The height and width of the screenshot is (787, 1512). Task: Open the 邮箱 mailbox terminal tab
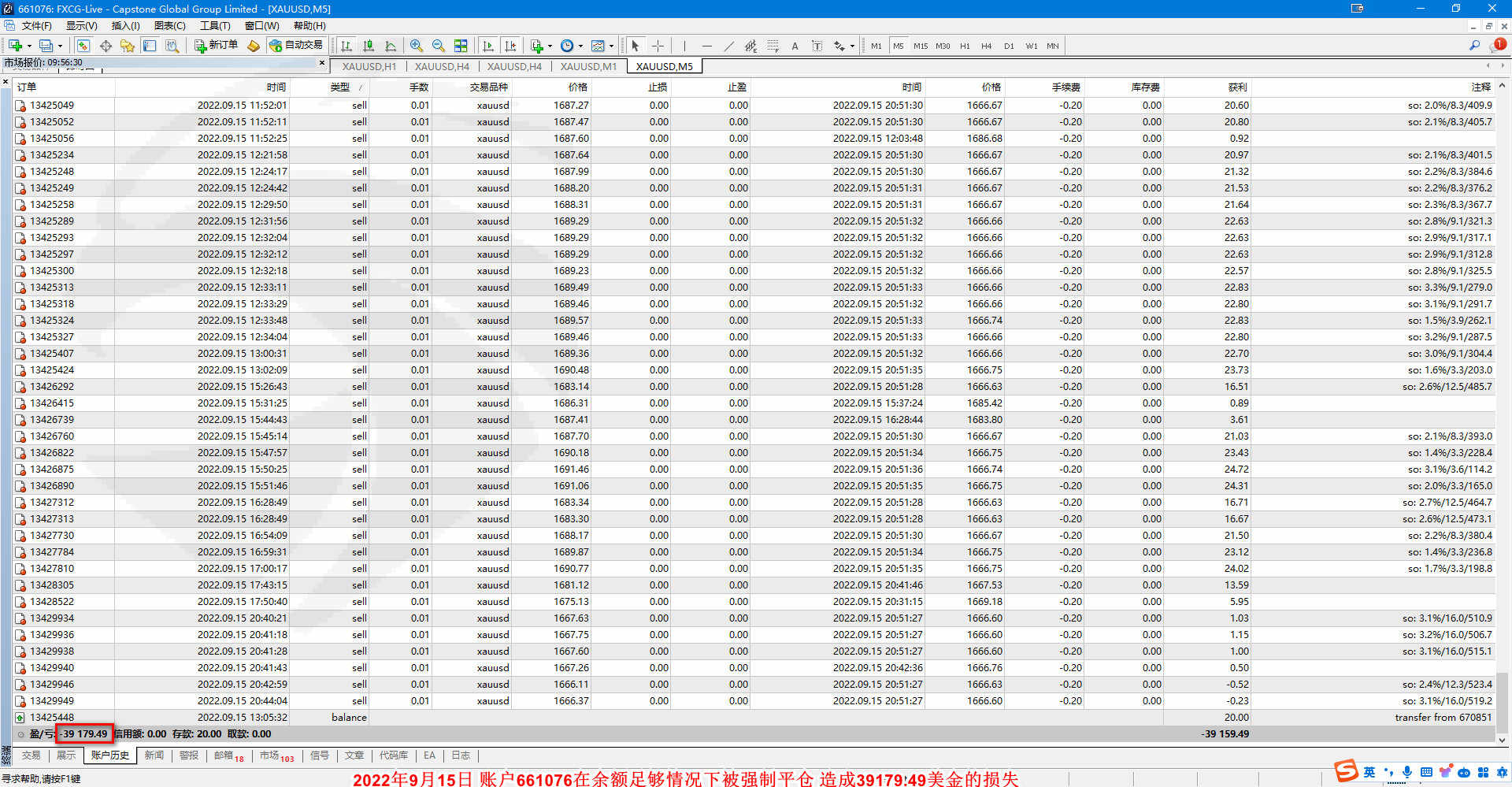click(228, 755)
